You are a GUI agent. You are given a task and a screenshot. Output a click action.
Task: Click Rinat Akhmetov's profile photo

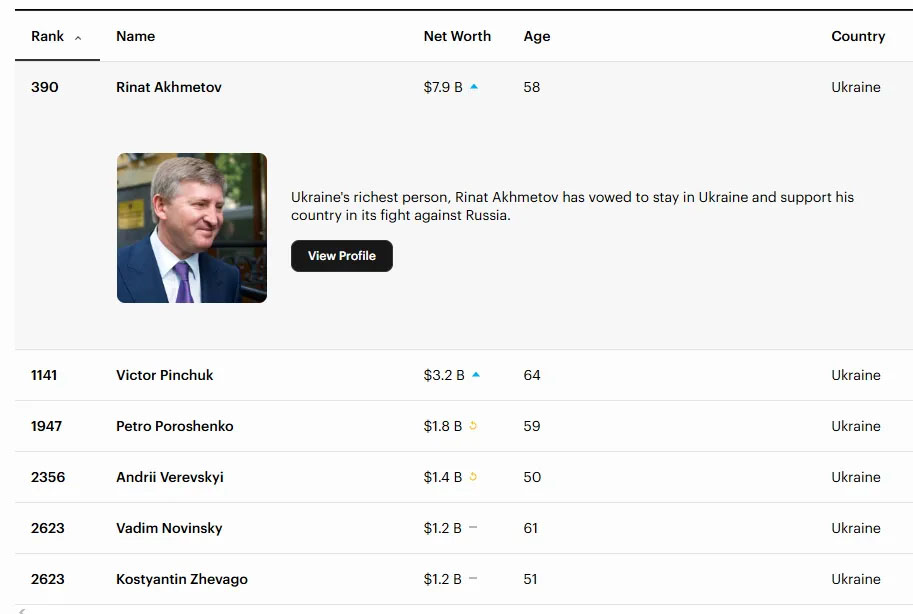[x=192, y=228]
